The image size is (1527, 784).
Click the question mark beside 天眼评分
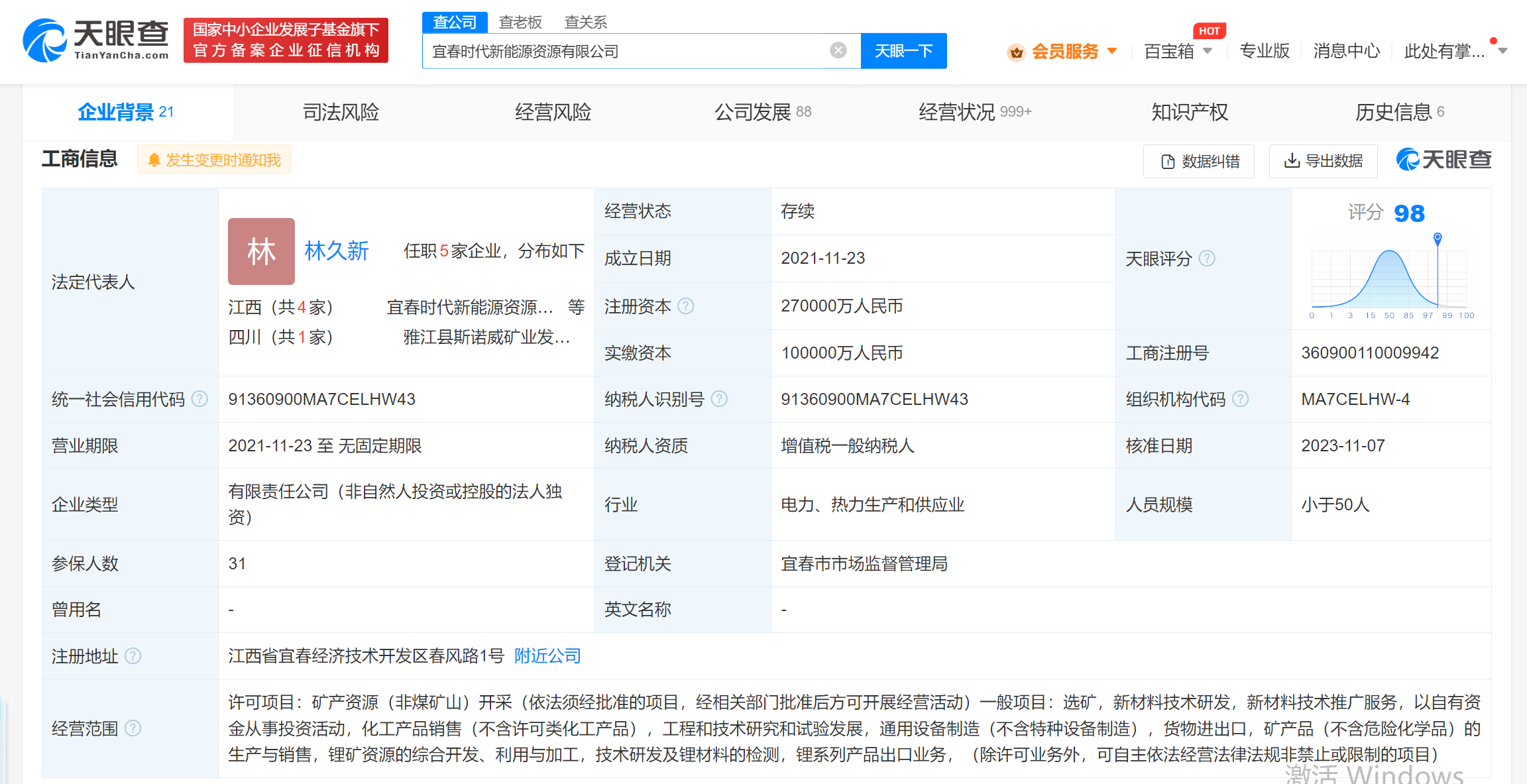pos(1208,259)
